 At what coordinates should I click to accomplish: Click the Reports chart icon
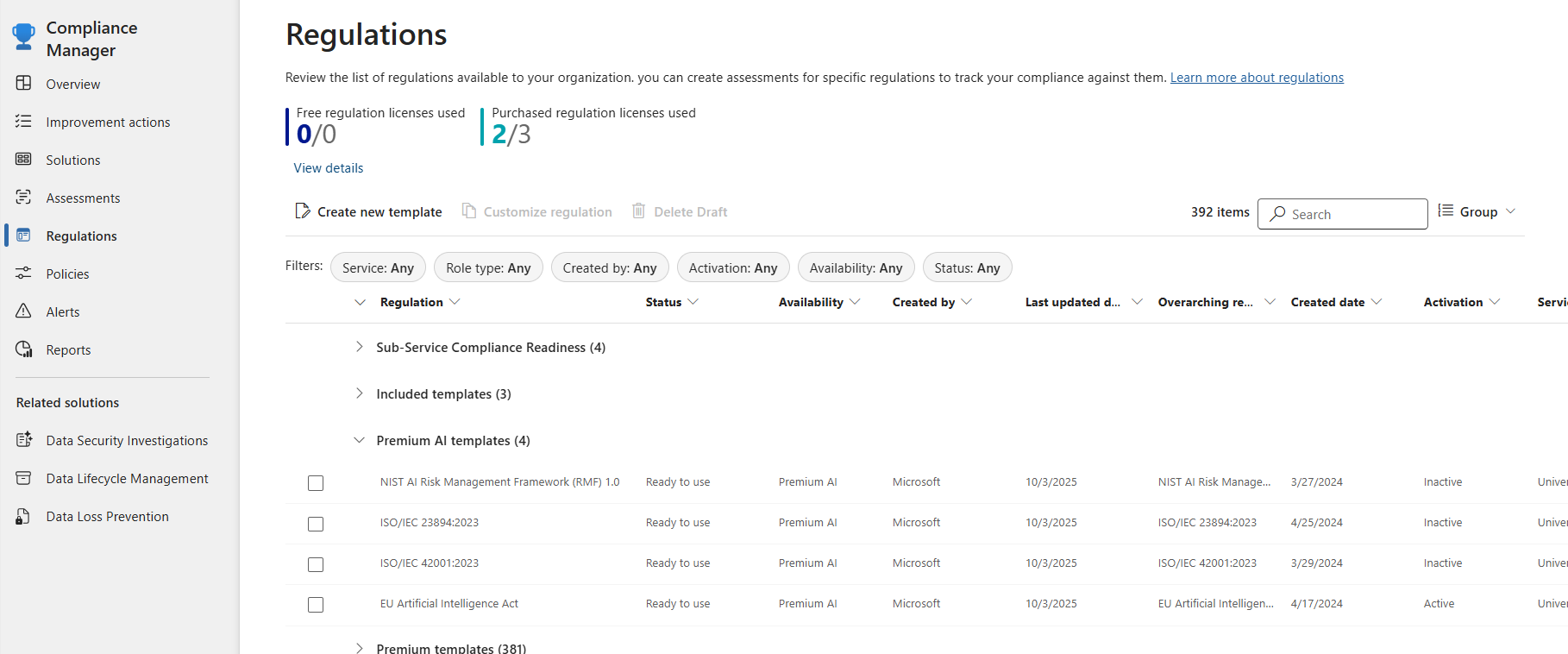point(23,349)
